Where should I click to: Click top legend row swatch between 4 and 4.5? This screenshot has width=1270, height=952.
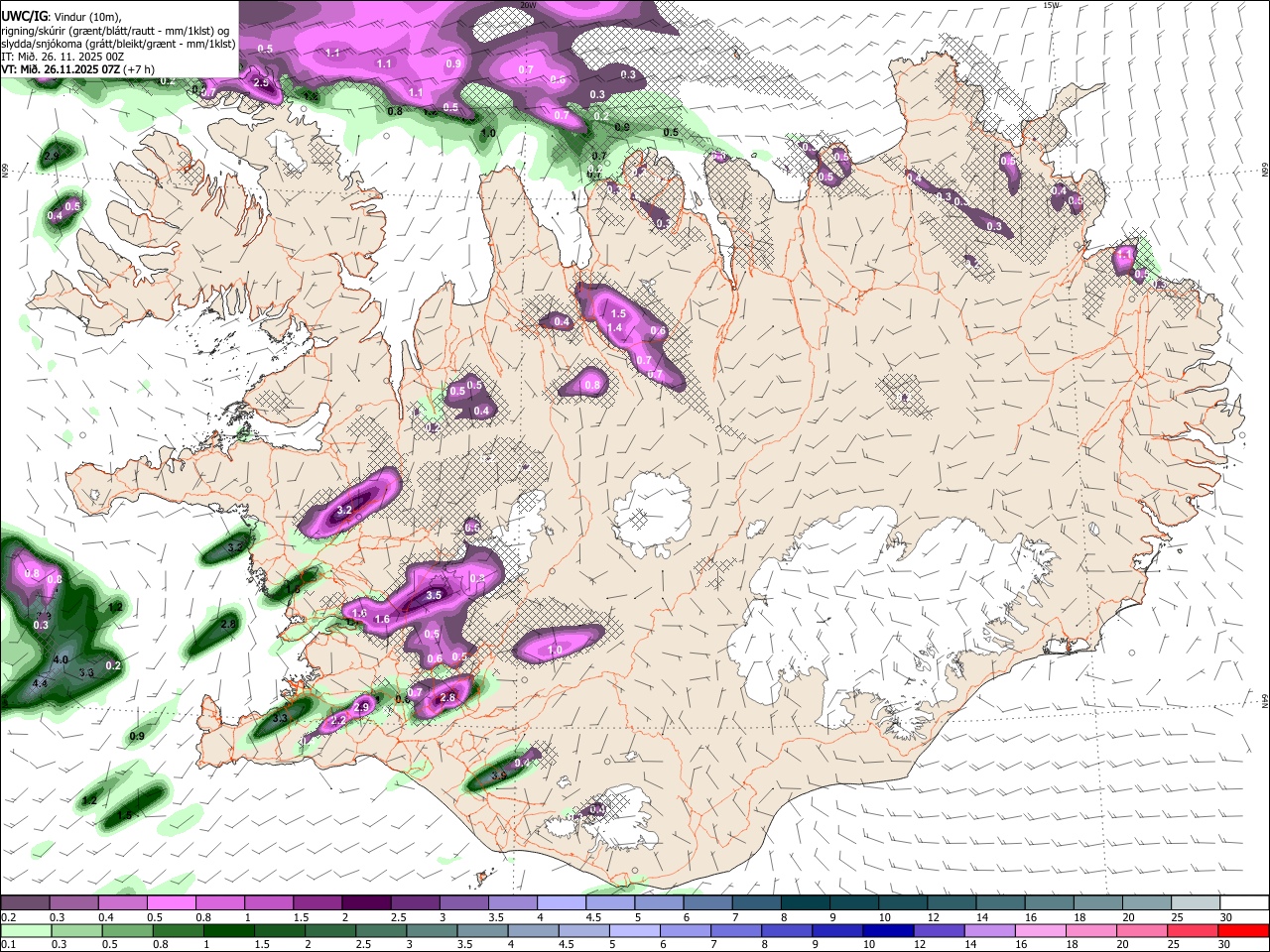coord(562,903)
